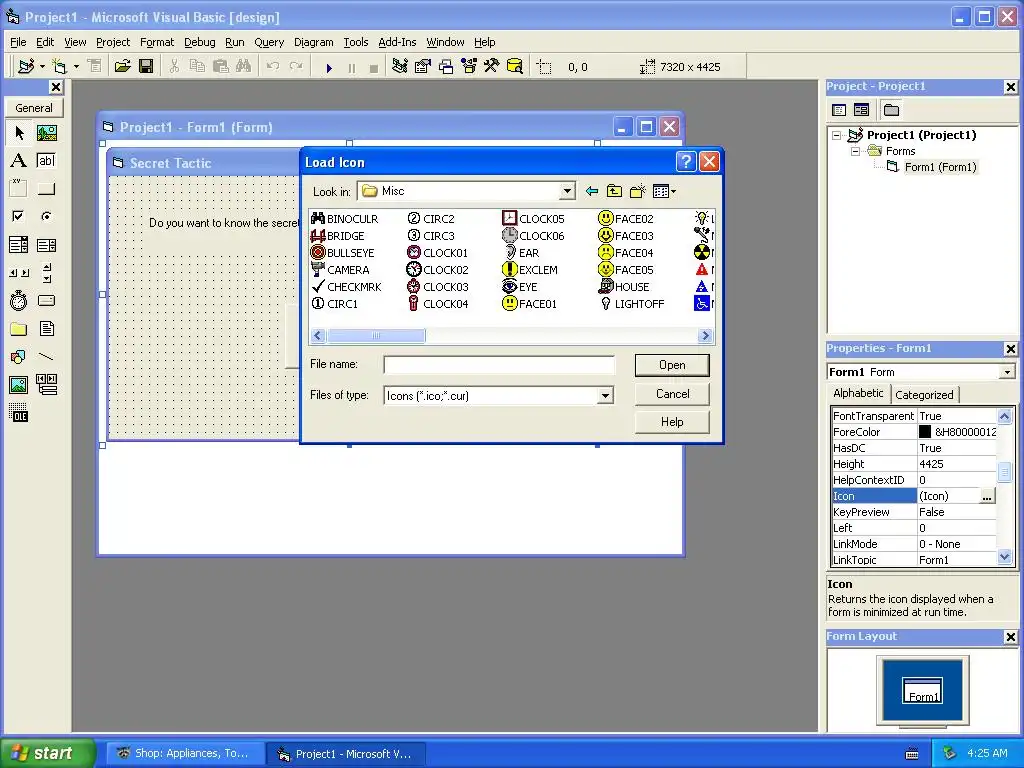Open the Icon property ellipsis button
This screenshot has width=1024, height=768.
987,496
